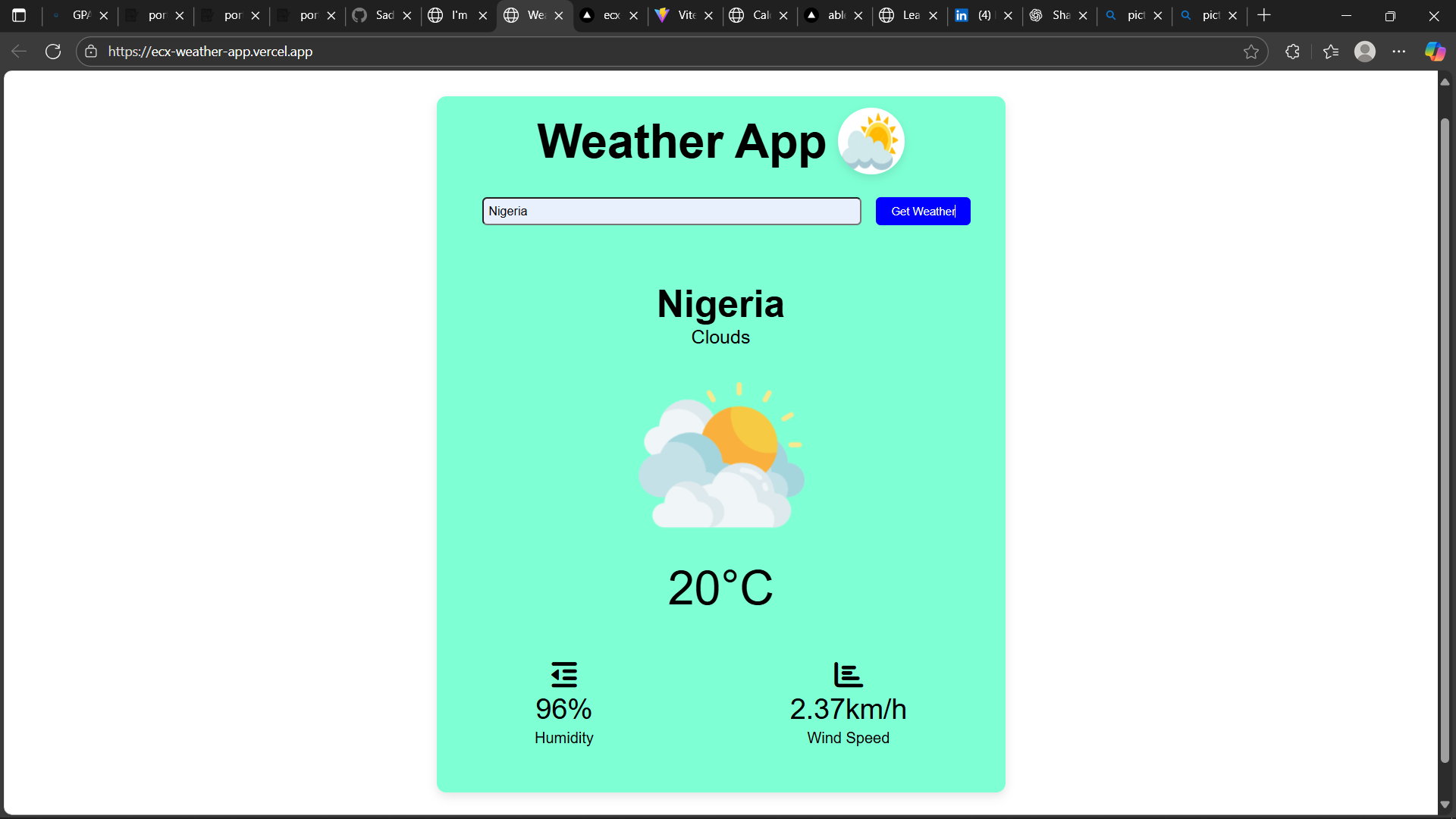Close the last pict search tab
Screen dimensions: 1456x819
1233,15
